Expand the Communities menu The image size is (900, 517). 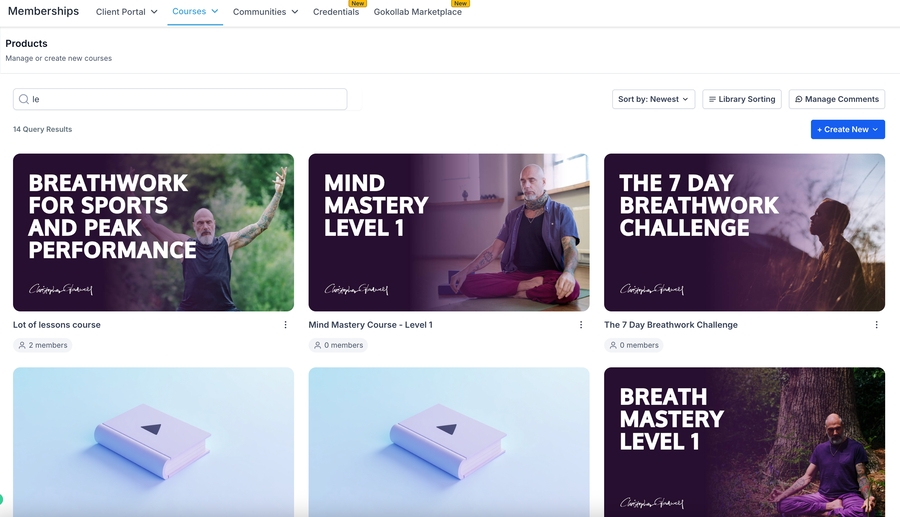pos(265,12)
